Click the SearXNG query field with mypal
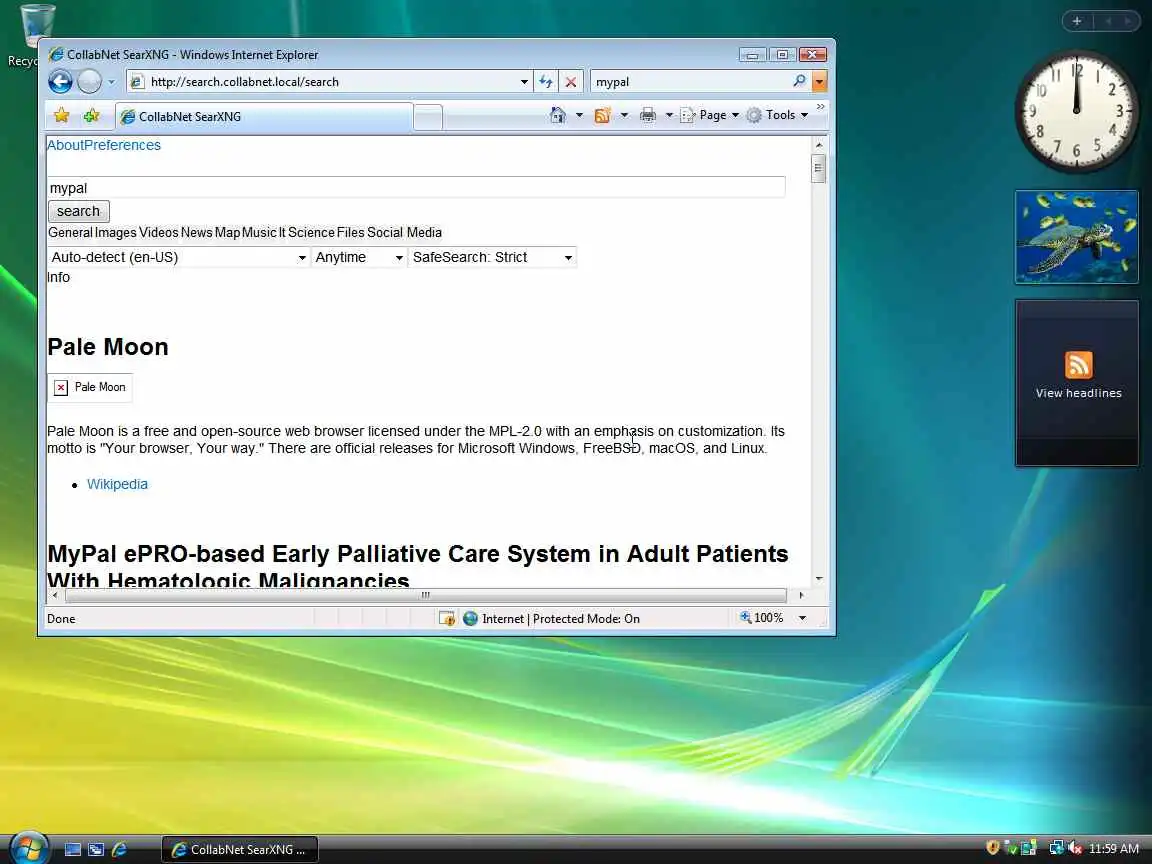Image resolution: width=1152 pixels, height=864 pixels. pyautogui.click(x=416, y=188)
